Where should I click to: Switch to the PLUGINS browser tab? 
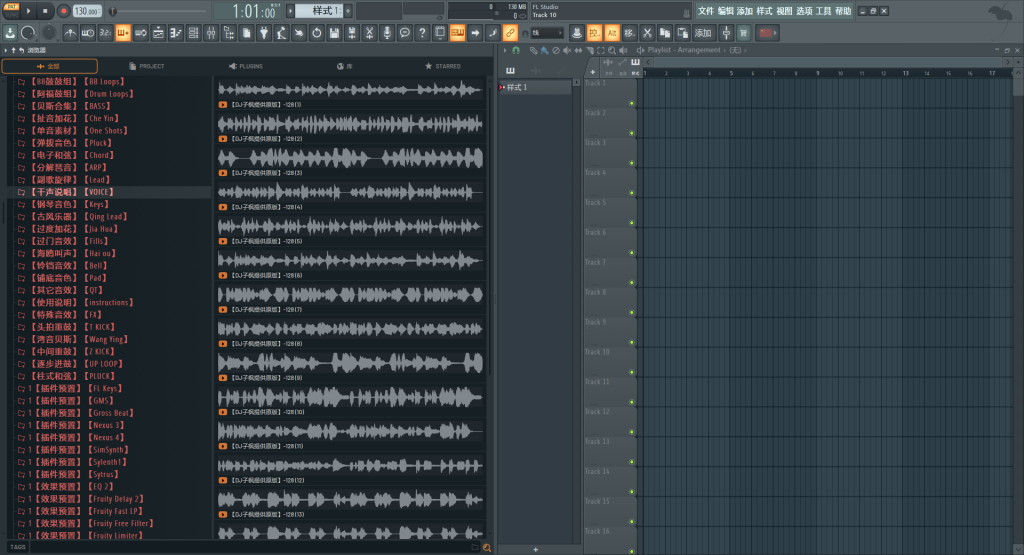pyautogui.click(x=246, y=66)
